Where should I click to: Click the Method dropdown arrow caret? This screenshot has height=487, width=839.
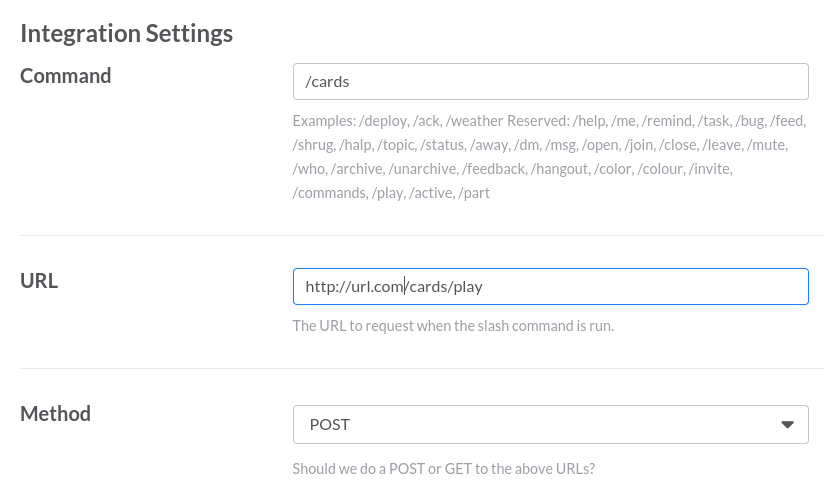788,424
